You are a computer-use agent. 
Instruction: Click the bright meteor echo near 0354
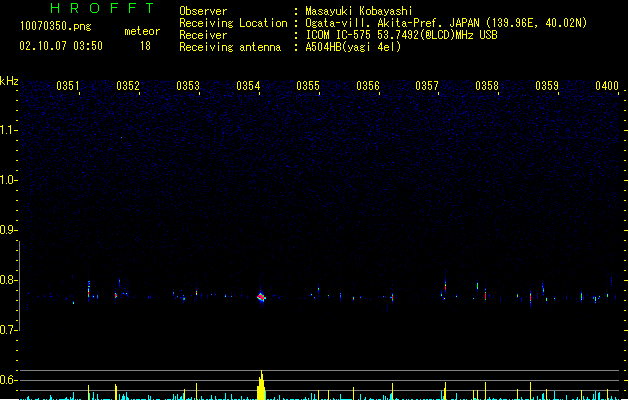pyautogui.click(x=261, y=297)
